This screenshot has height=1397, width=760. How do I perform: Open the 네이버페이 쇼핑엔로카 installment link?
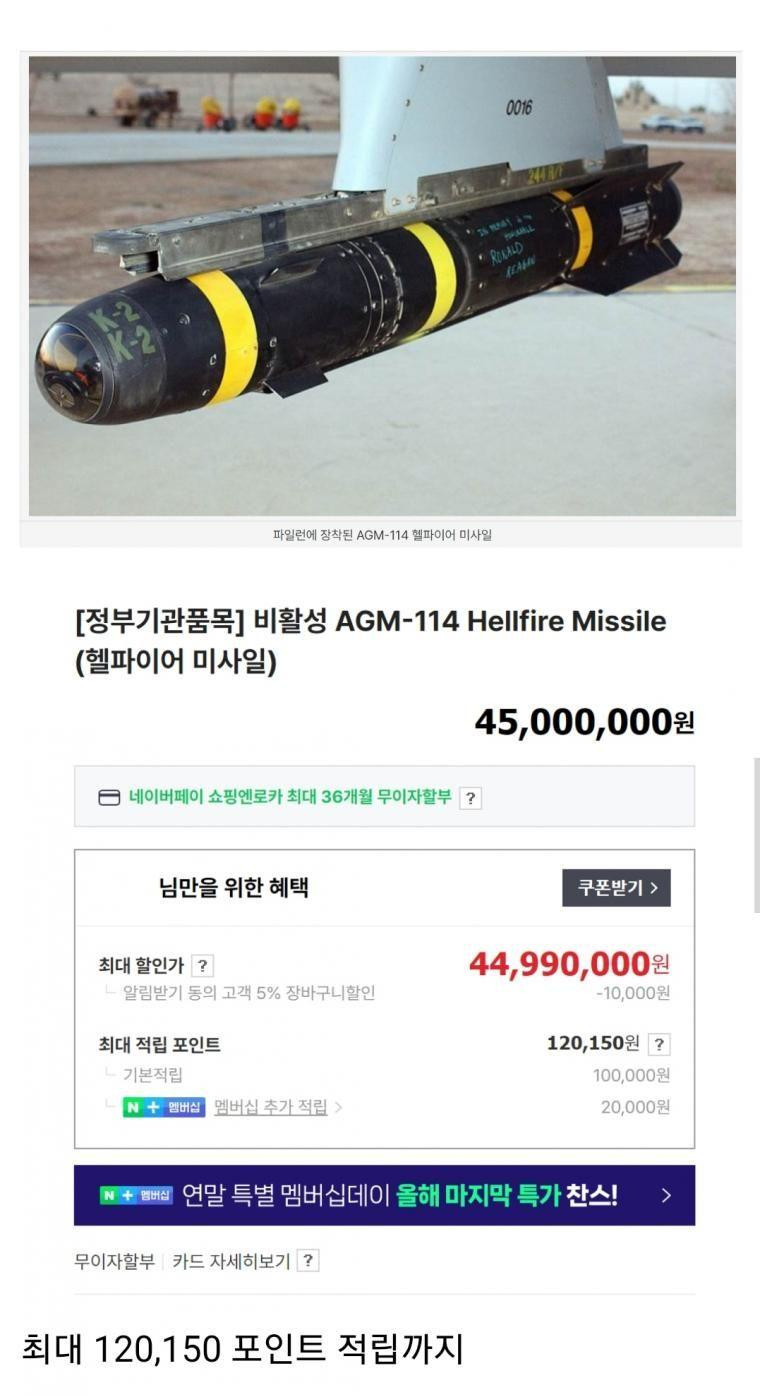coord(289,797)
